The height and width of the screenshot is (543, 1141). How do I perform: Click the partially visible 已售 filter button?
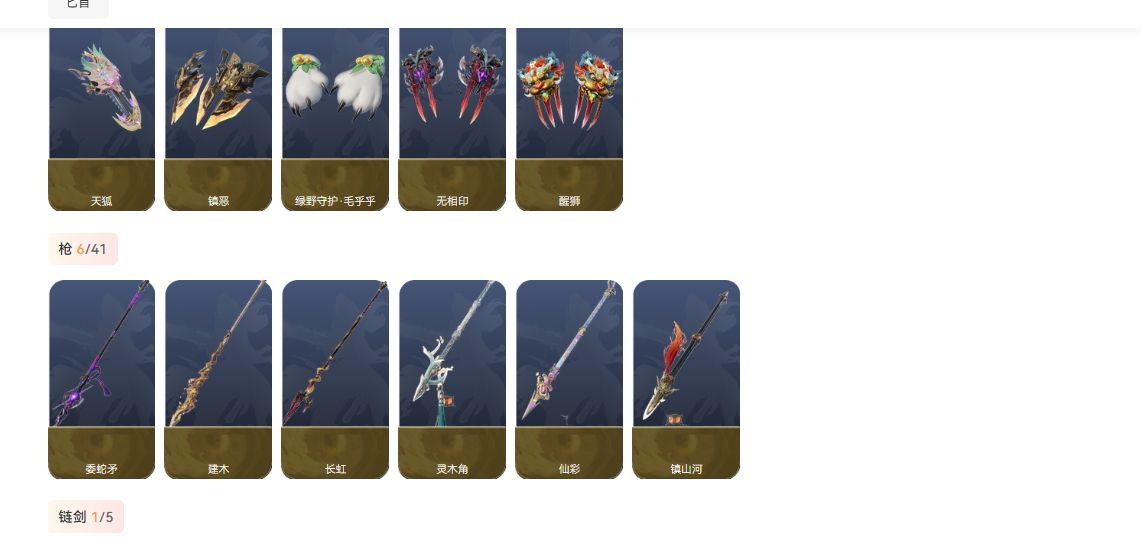point(79,6)
